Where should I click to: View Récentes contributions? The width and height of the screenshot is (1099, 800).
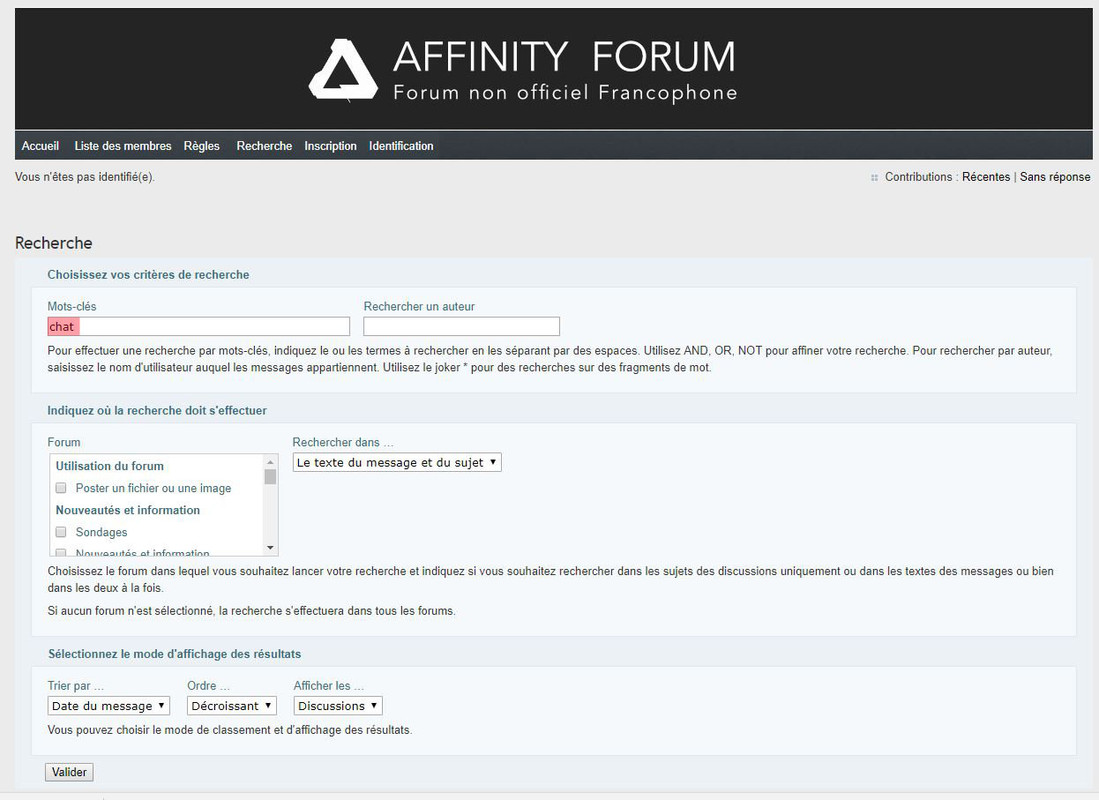tap(985, 177)
